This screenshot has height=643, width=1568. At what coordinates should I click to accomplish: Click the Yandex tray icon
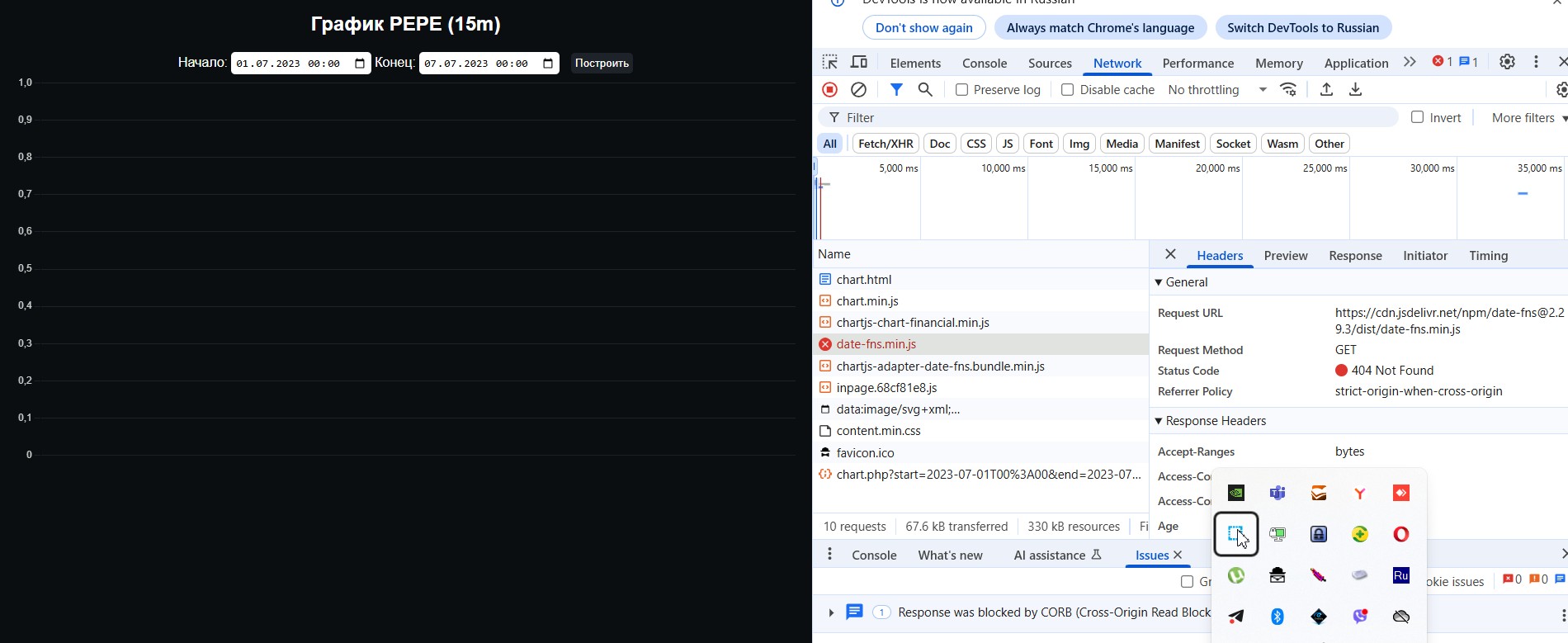click(1360, 493)
